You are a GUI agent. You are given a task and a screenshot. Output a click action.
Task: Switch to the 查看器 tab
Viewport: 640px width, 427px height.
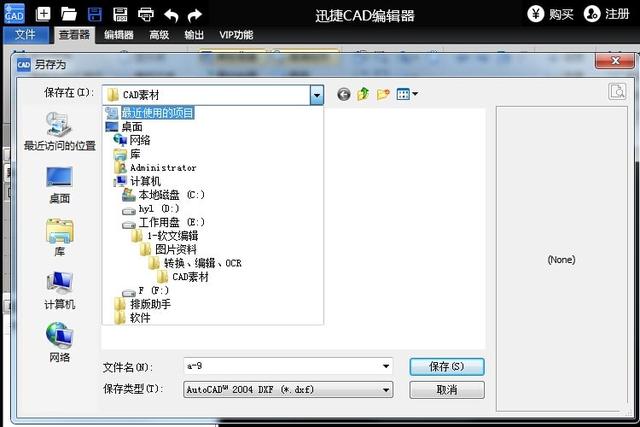click(x=74, y=35)
